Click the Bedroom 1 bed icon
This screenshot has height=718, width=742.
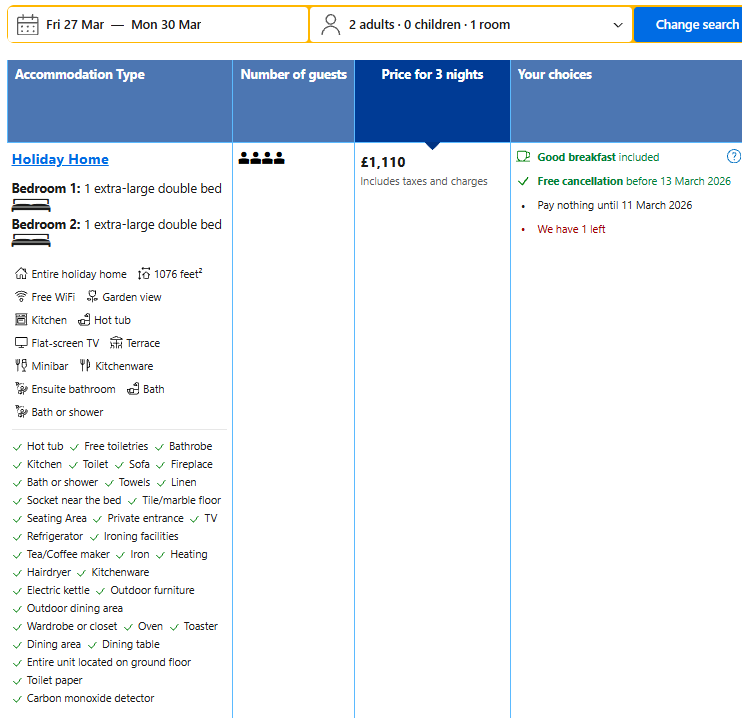(x=31, y=205)
